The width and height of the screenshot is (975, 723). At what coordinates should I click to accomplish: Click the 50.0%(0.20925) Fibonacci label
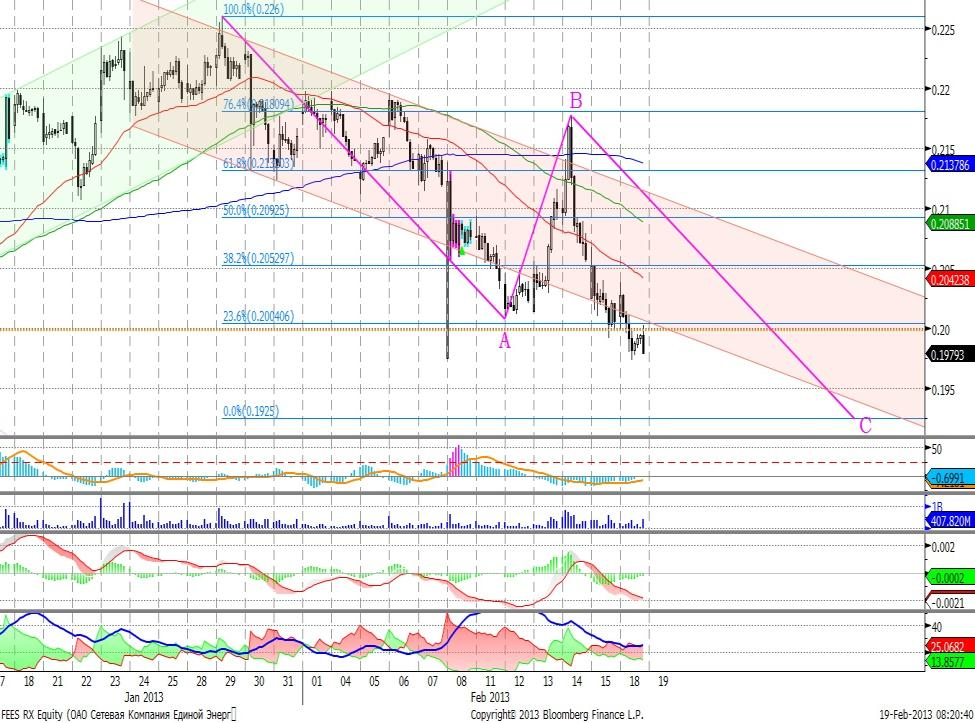coord(256,211)
